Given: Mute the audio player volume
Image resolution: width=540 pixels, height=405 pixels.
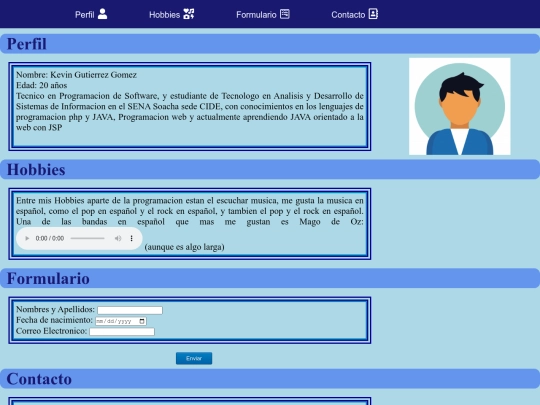Looking at the screenshot, I should coord(118,238).
